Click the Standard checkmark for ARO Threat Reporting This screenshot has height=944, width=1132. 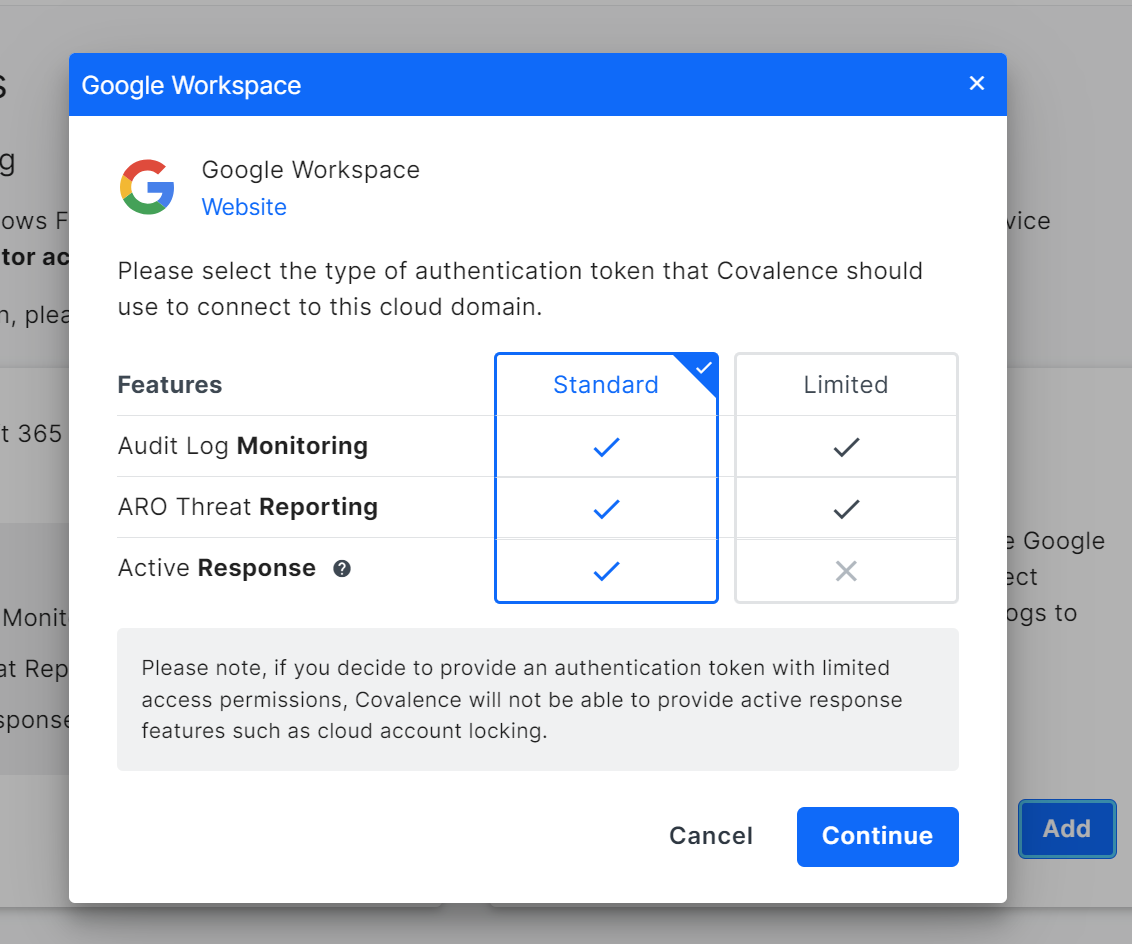tap(606, 509)
